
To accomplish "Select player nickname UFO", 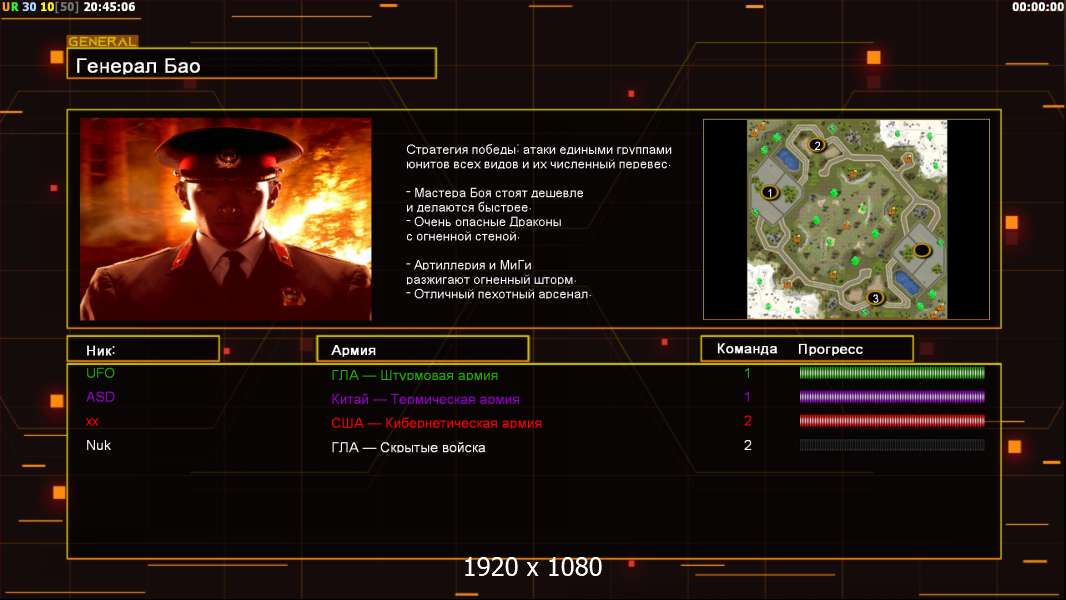I will (x=100, y=373).
